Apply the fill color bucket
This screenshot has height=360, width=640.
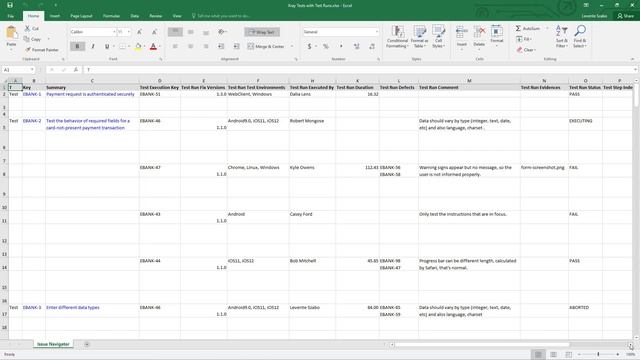point(138,47)
